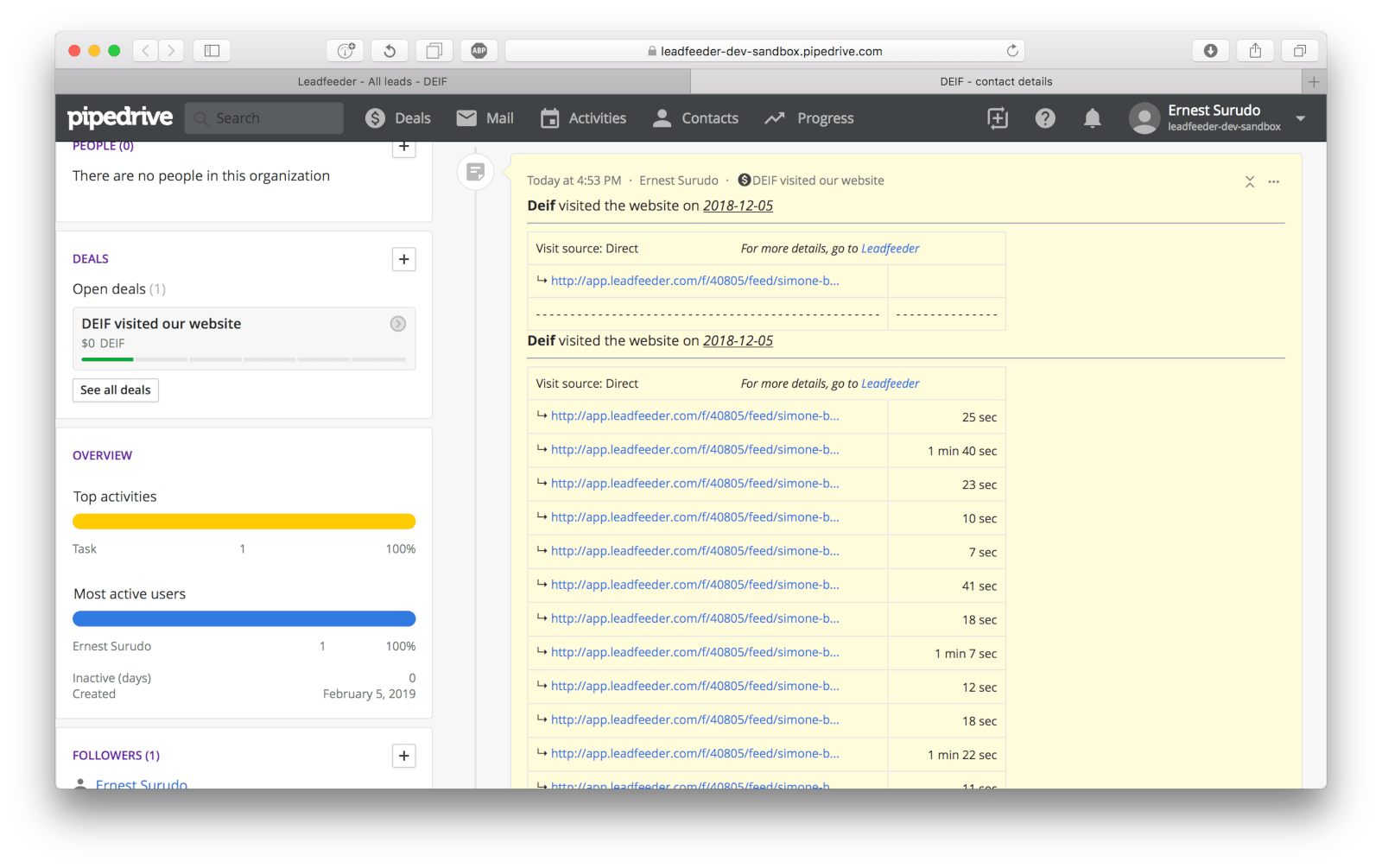Add a new deal with the plus button
Image resolution: width=1382 pixels, height=868 pixels.
[x=403, y=259]
